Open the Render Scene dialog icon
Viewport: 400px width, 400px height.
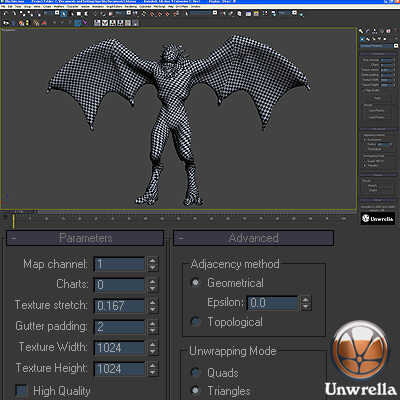tap(274, 13)
